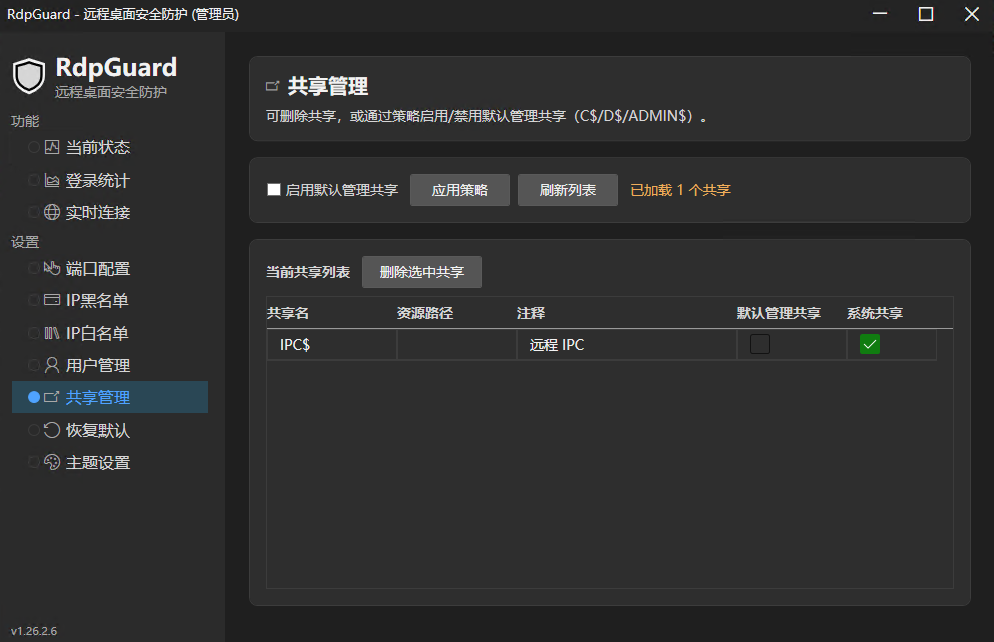
Task: Click the 恢复默认 undo arrow icon
Action: (52, 430)
